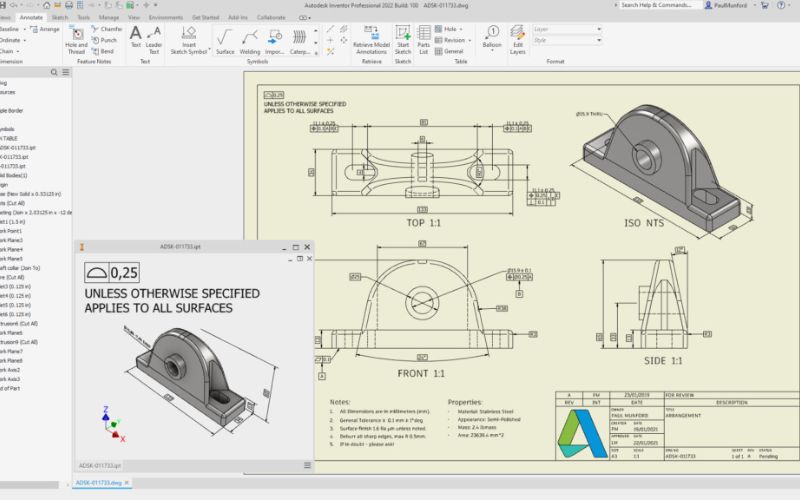
Task: Select 'Work Plane4' in browser tree
Action: click(x=11, y=249)
